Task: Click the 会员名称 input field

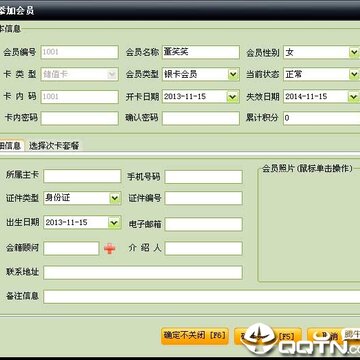Action: 201,52
